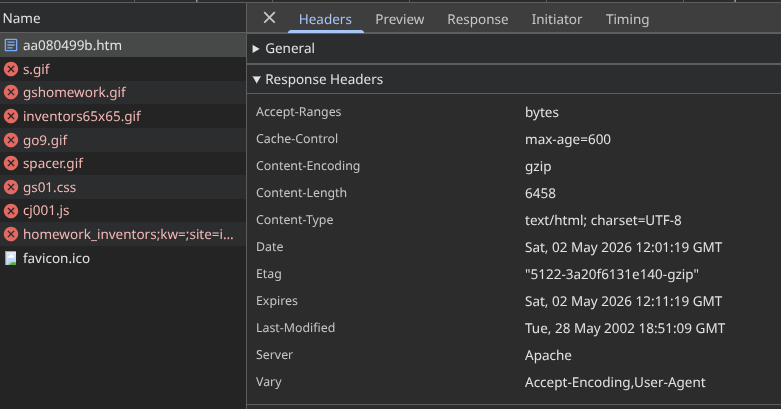781x409 pixels.
Task: Switch to the Preview tab
Action: coord(399,19)
